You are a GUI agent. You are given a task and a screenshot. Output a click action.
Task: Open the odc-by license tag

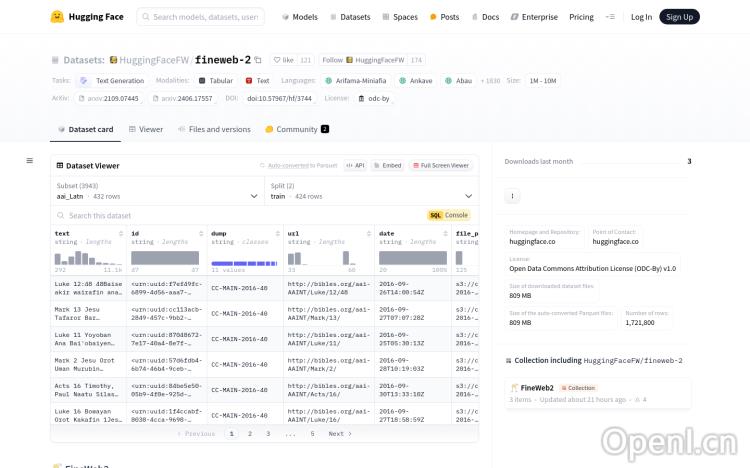coord(374,98)
